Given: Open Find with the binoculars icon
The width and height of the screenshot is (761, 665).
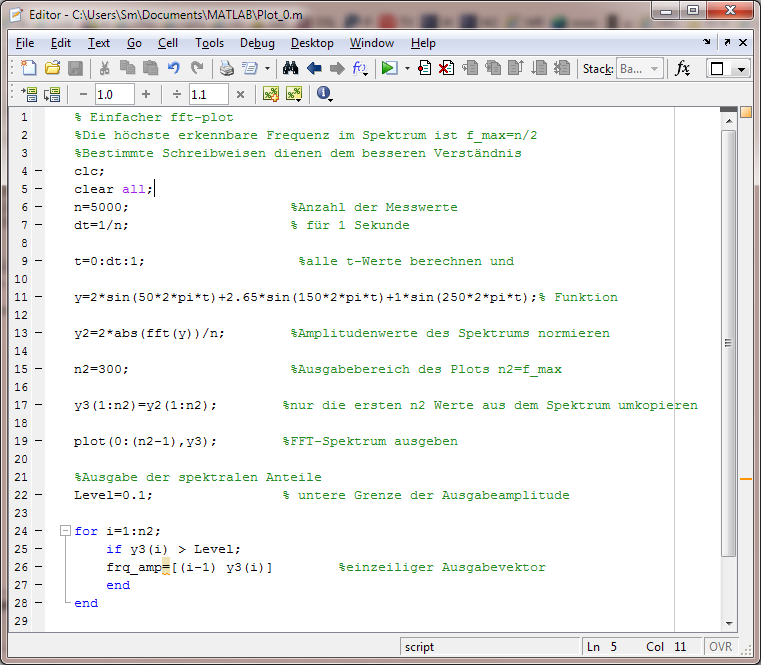Looking at the screenshot, I should pyautogui.click(x=290, y=68).
